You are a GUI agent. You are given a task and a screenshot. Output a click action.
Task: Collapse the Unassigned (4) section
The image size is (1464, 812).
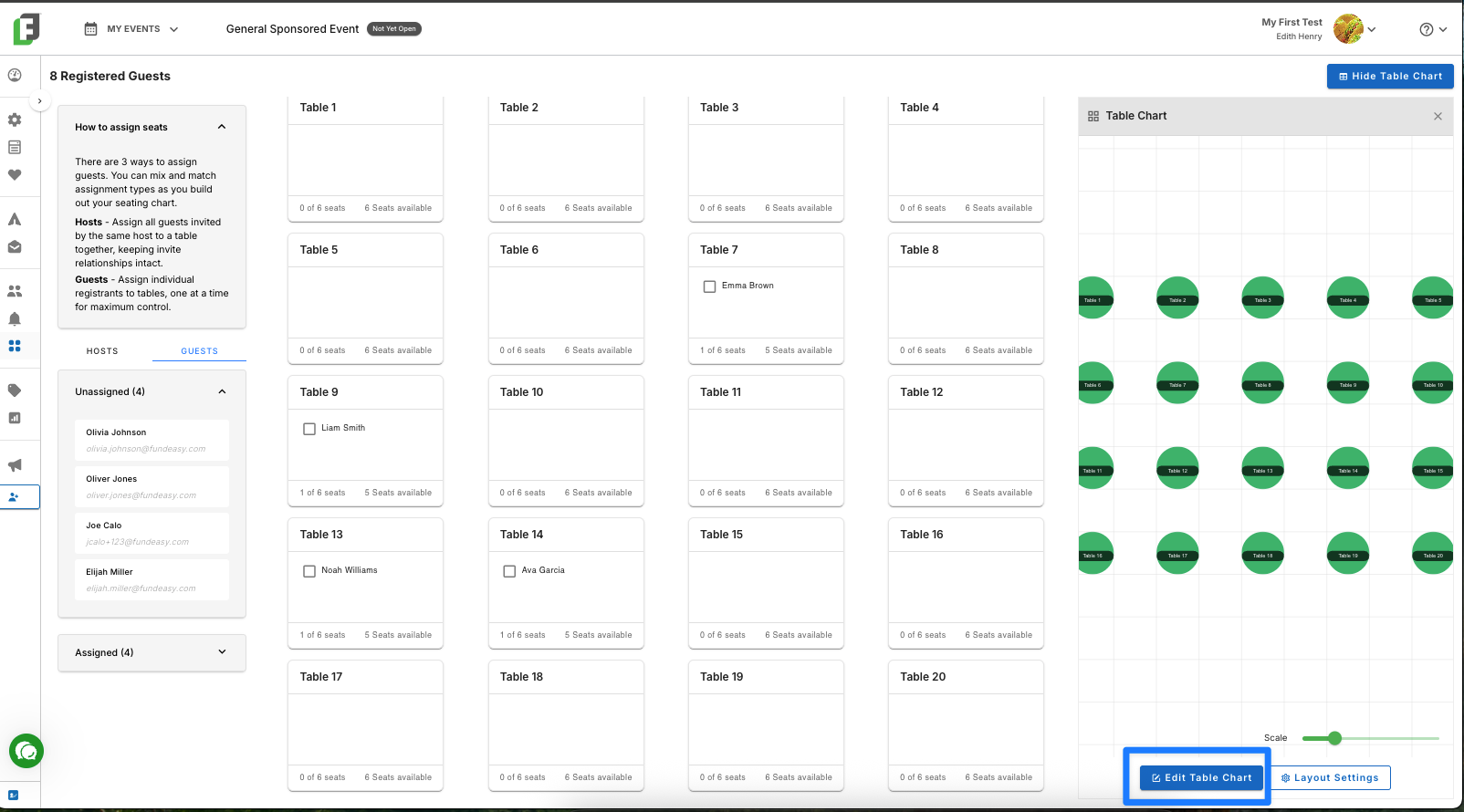point(152,391)
